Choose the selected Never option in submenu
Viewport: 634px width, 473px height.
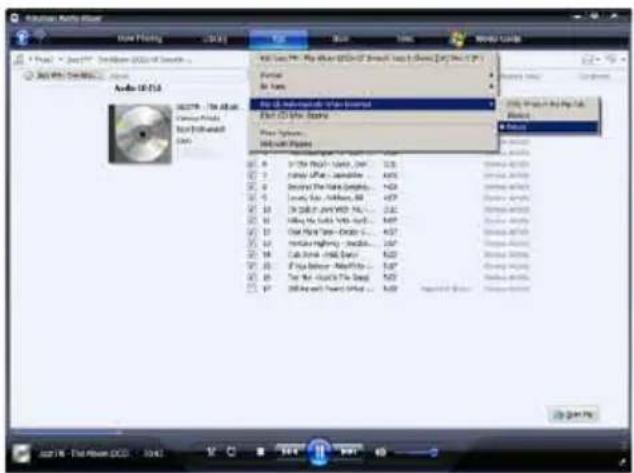pyautogui.click(x=549, y=127)
